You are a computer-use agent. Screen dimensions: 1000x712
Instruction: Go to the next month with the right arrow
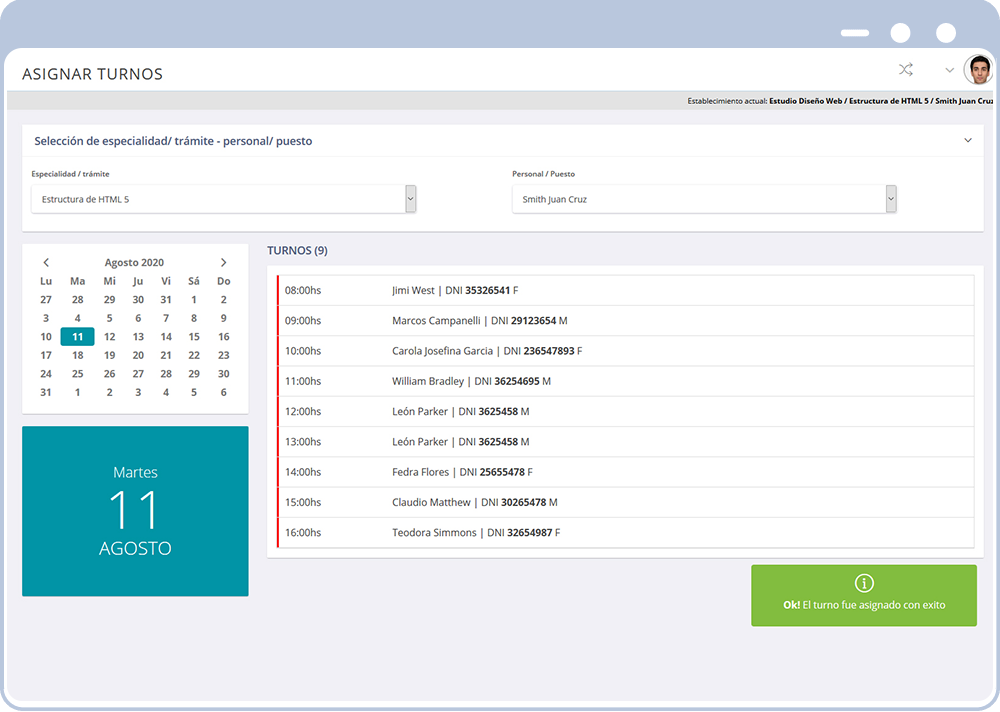tap(224, 262)
